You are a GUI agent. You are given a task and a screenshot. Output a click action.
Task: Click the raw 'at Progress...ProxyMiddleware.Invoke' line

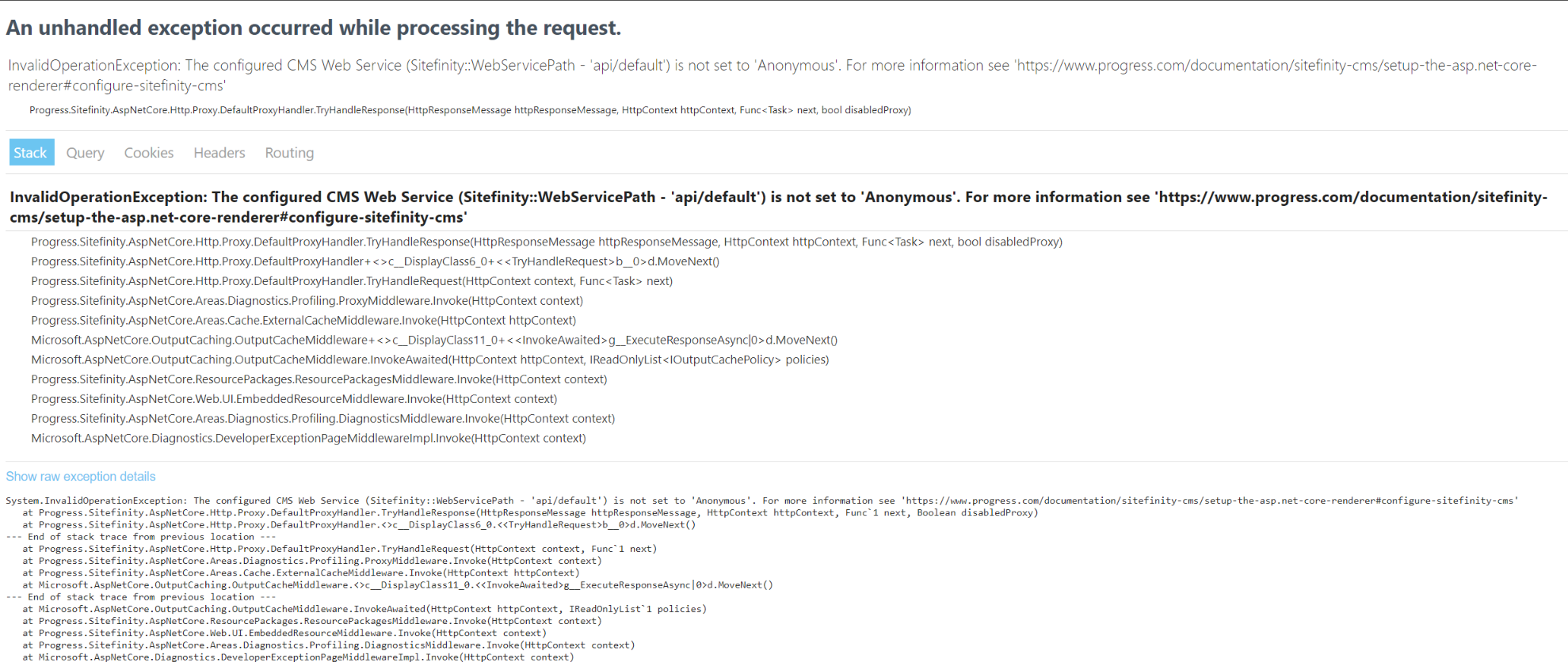tap(312, 561)
